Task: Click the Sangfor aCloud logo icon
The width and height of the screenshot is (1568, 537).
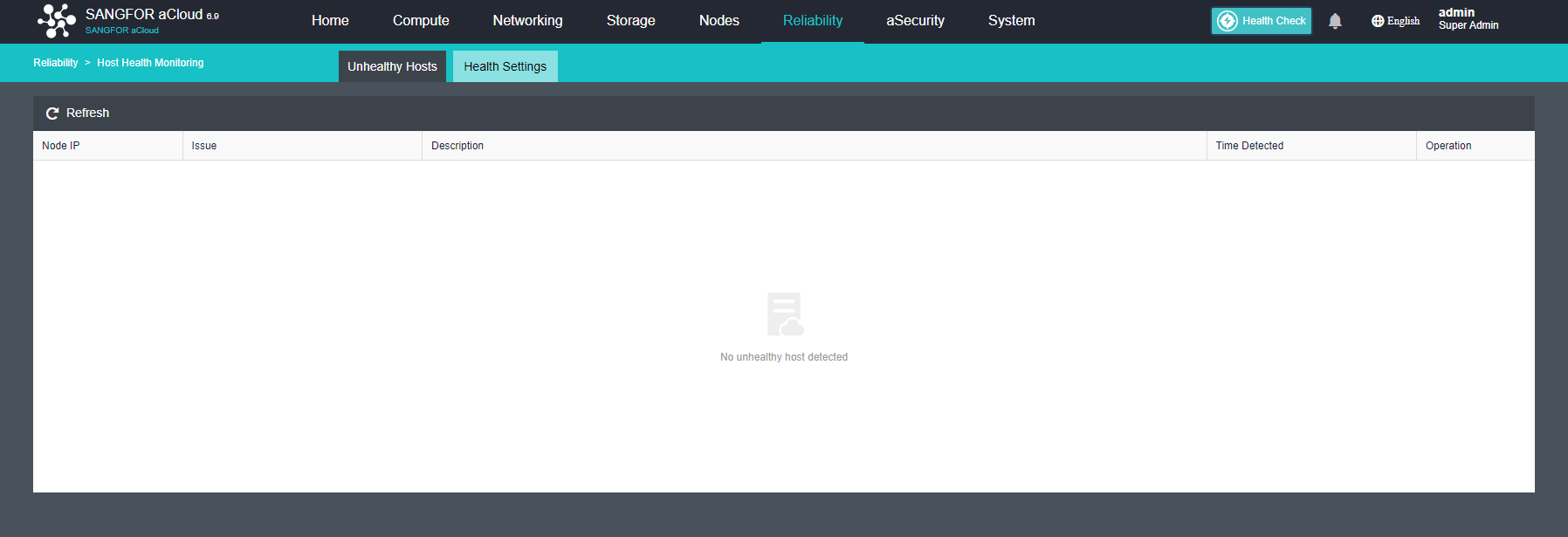Action: (x=57, y=21)
